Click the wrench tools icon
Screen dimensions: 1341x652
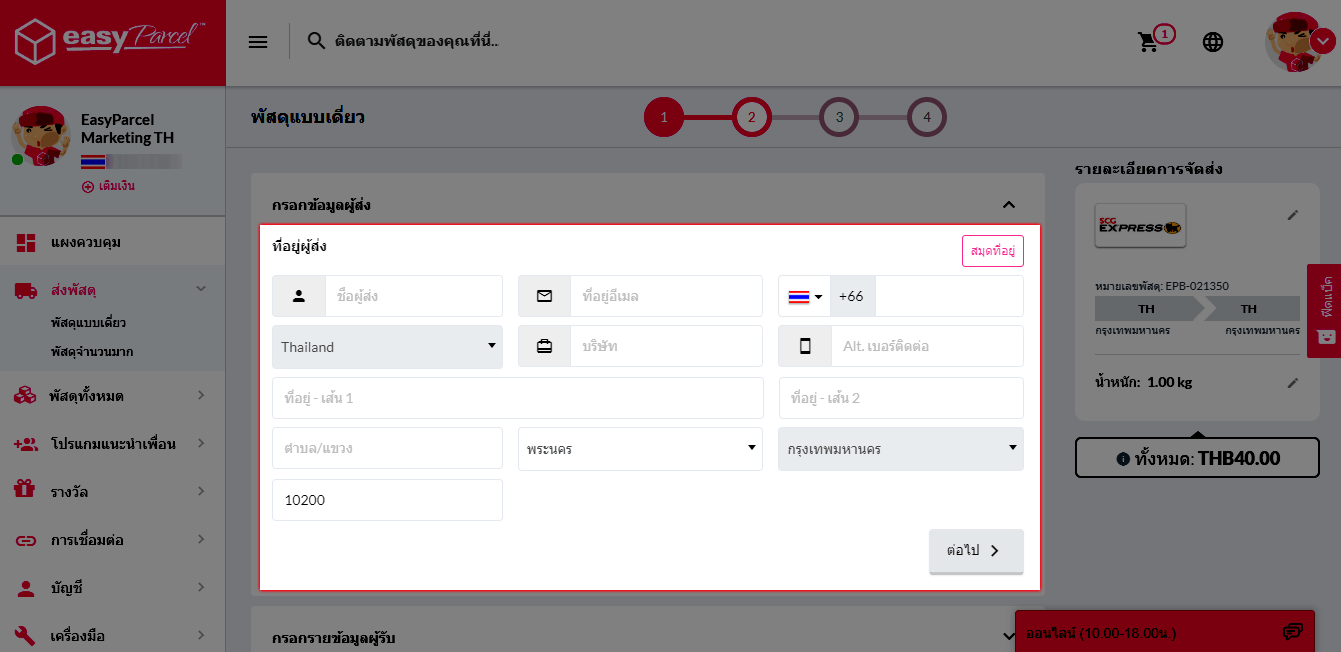[26, 636]
